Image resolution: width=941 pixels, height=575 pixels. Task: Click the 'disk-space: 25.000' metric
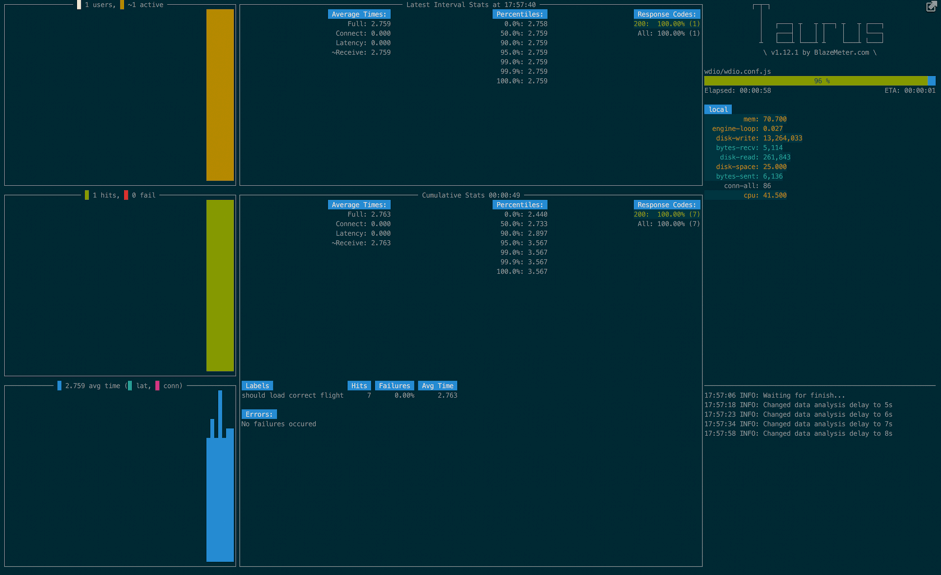tap(751, 167)
